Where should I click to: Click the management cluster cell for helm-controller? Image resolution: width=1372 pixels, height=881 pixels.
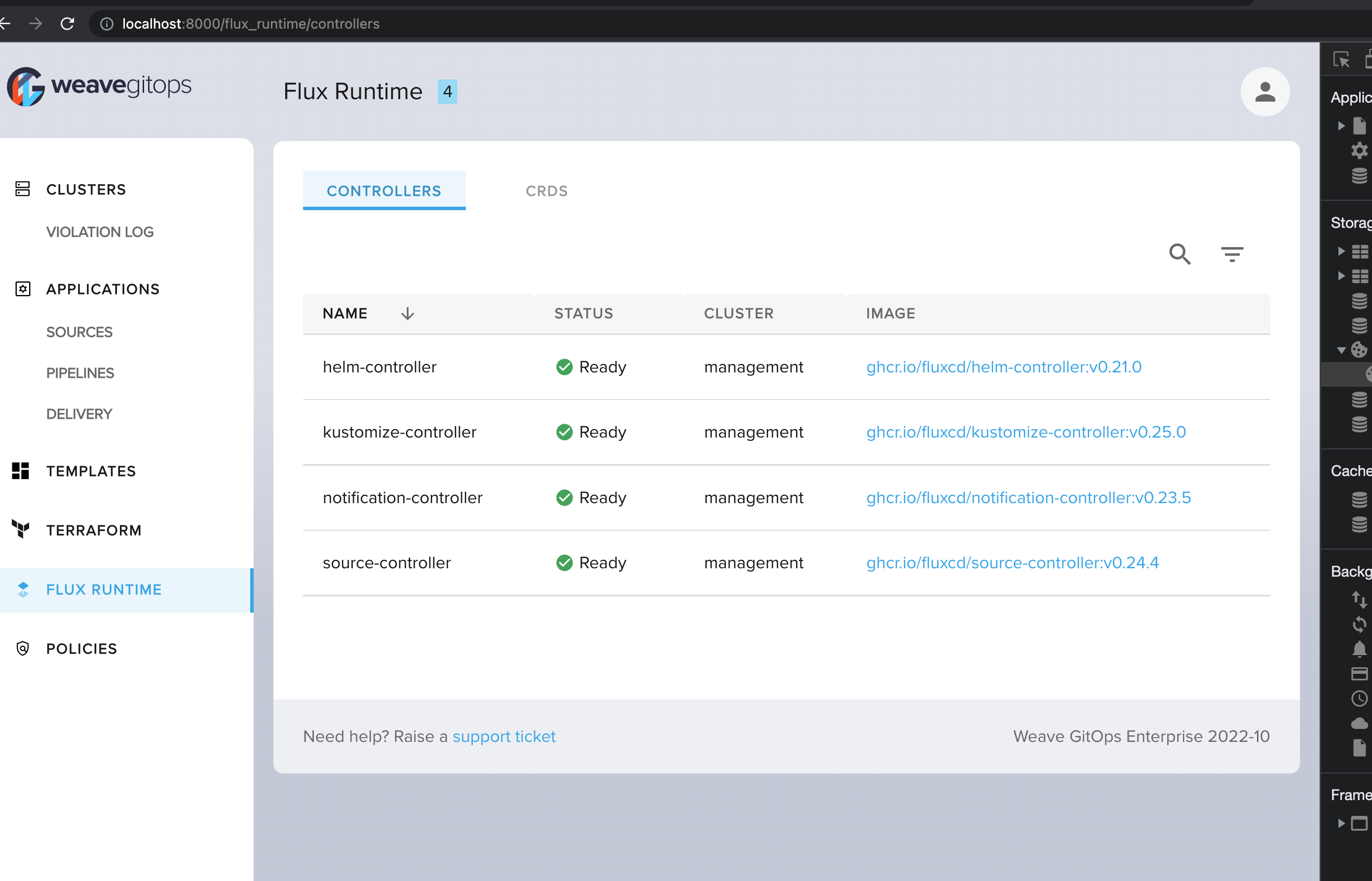(x=753, y=367)
